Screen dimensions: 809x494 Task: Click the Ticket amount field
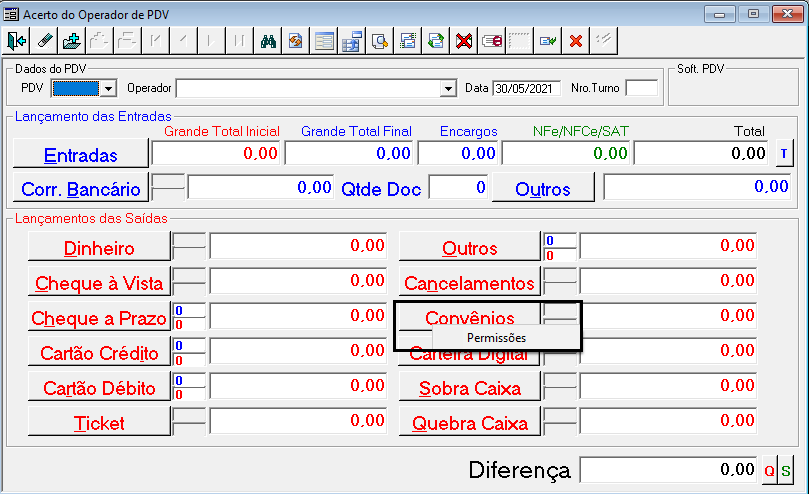(298, 421)
